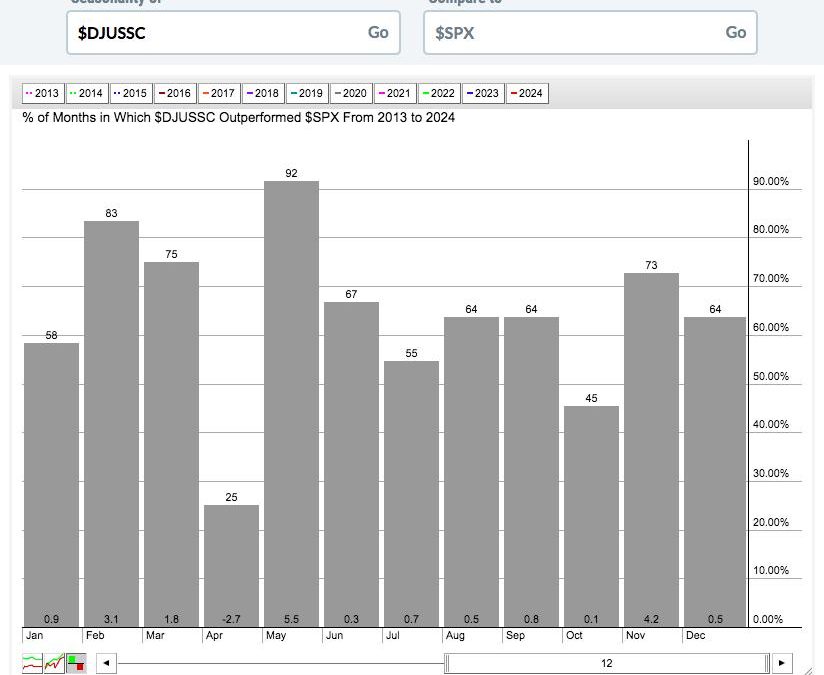This screenshot has width=824, height=675.
Task: Click the '-2.7' average return in the April bar
Action: [x=231, y=619]
